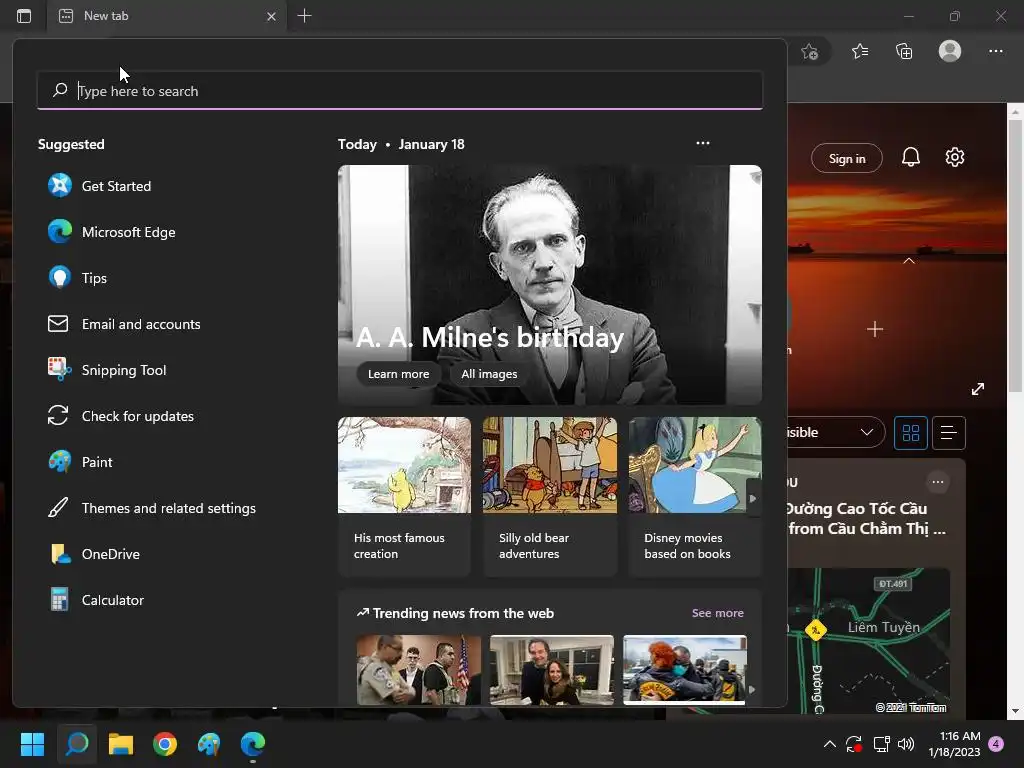The height and width of the screenshot is (768, 1024).
Task: Open news card more options menu
Action: click(x=938, y=482)
